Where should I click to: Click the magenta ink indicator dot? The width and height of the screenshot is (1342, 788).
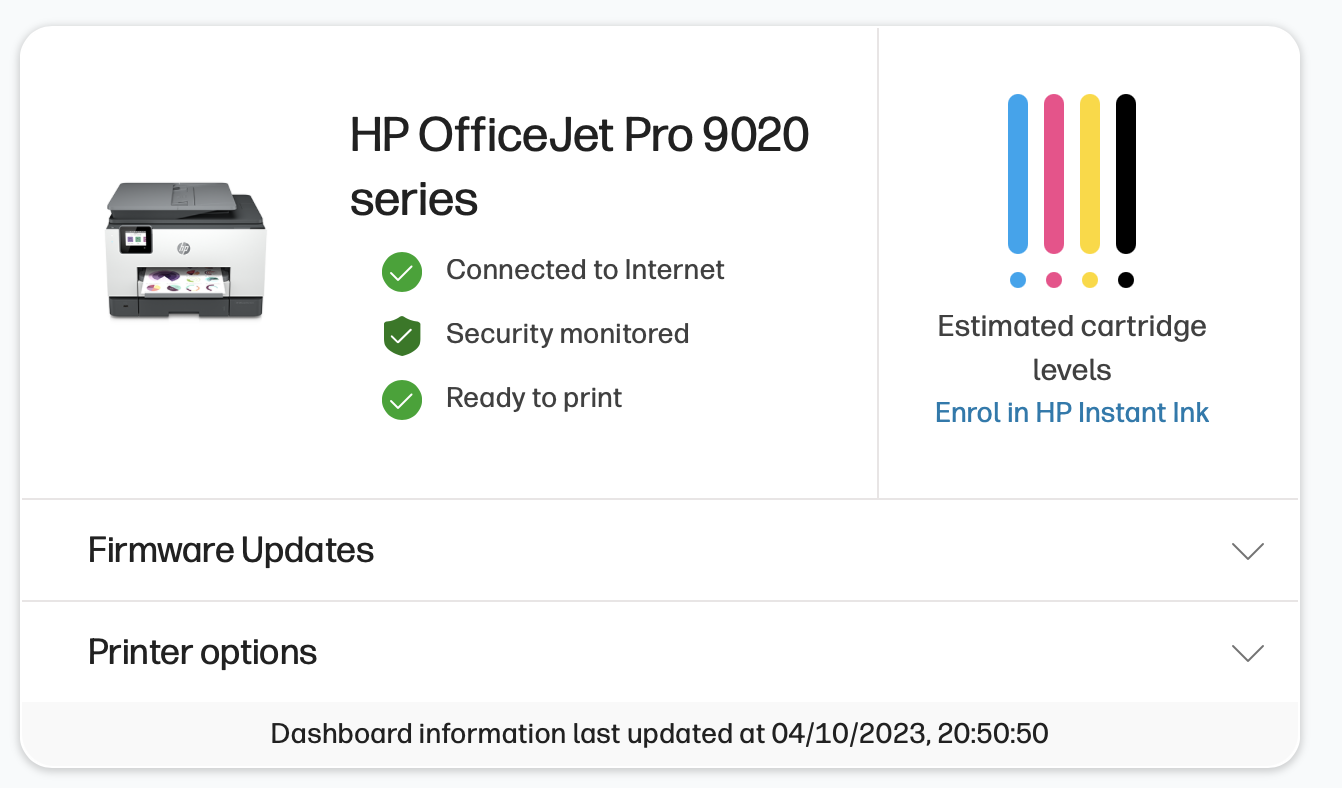tap(1053, 280)
